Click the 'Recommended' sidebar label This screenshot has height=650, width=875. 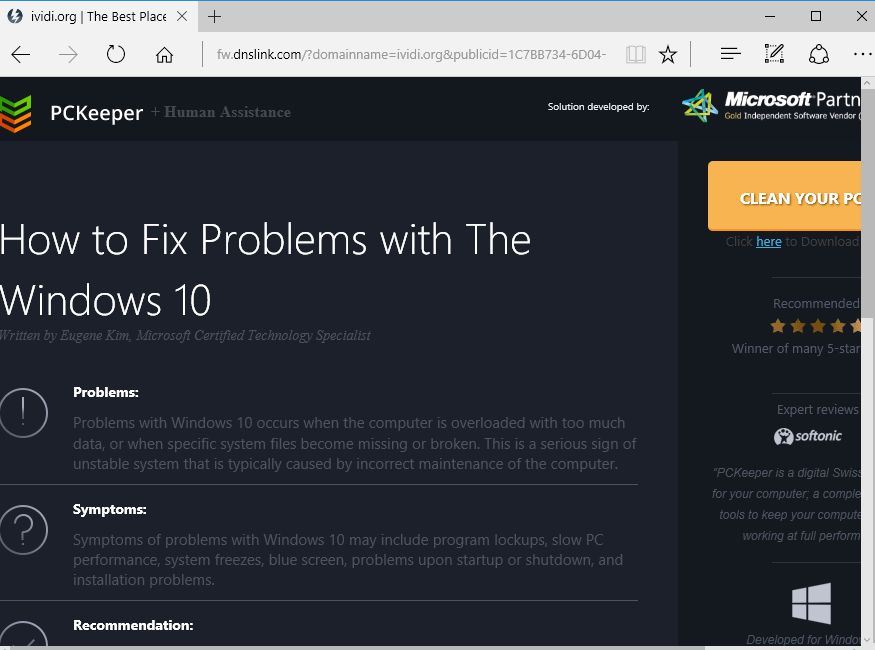pos(816,304)
